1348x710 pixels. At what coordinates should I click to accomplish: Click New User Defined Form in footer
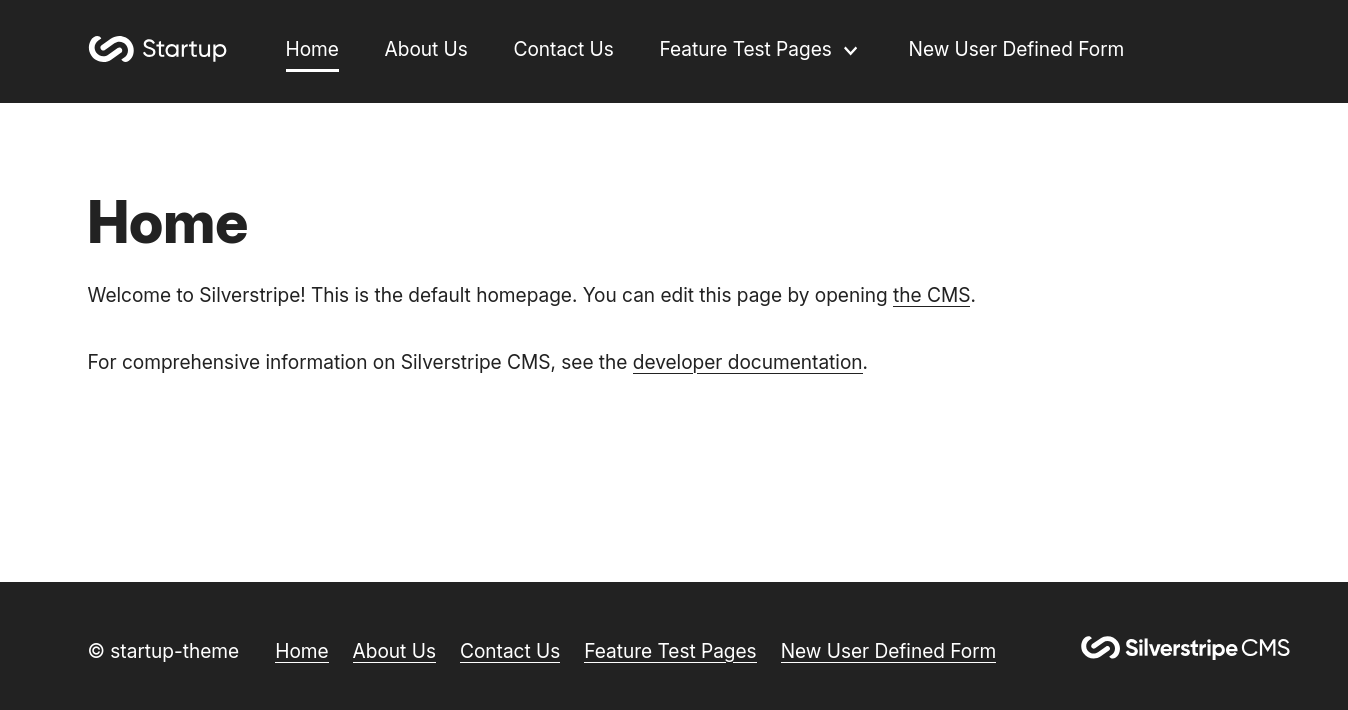click(888, 651)
